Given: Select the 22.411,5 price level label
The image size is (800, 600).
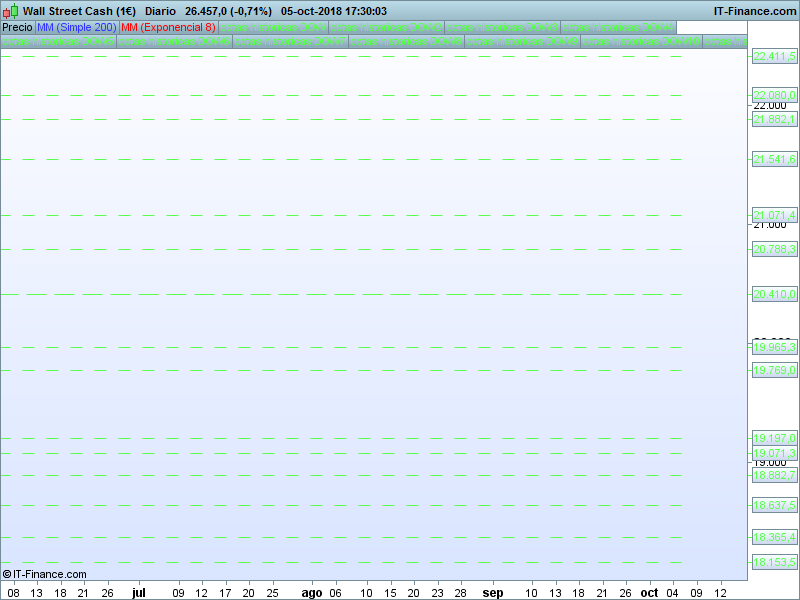Looking at the screenshot, I should [774, 57].
